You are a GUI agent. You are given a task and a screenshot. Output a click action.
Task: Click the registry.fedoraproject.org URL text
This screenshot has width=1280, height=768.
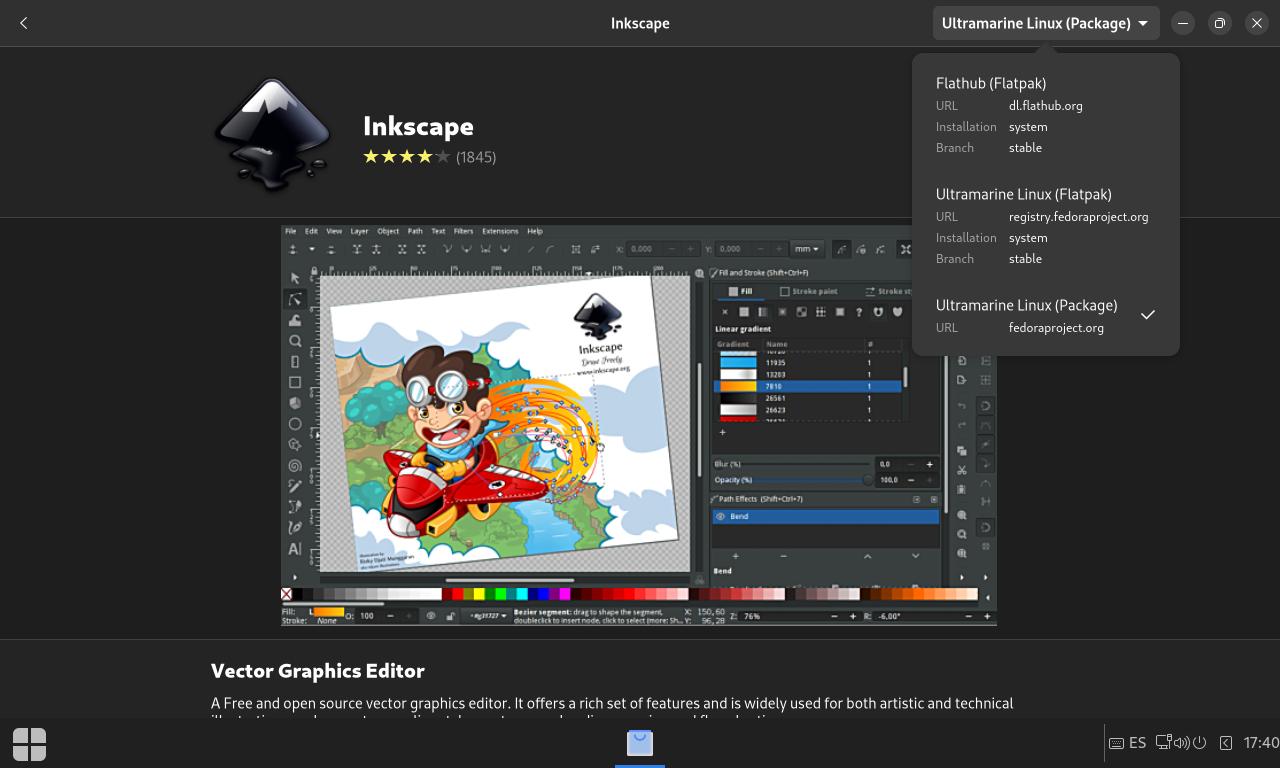(x=1078, y=216)
